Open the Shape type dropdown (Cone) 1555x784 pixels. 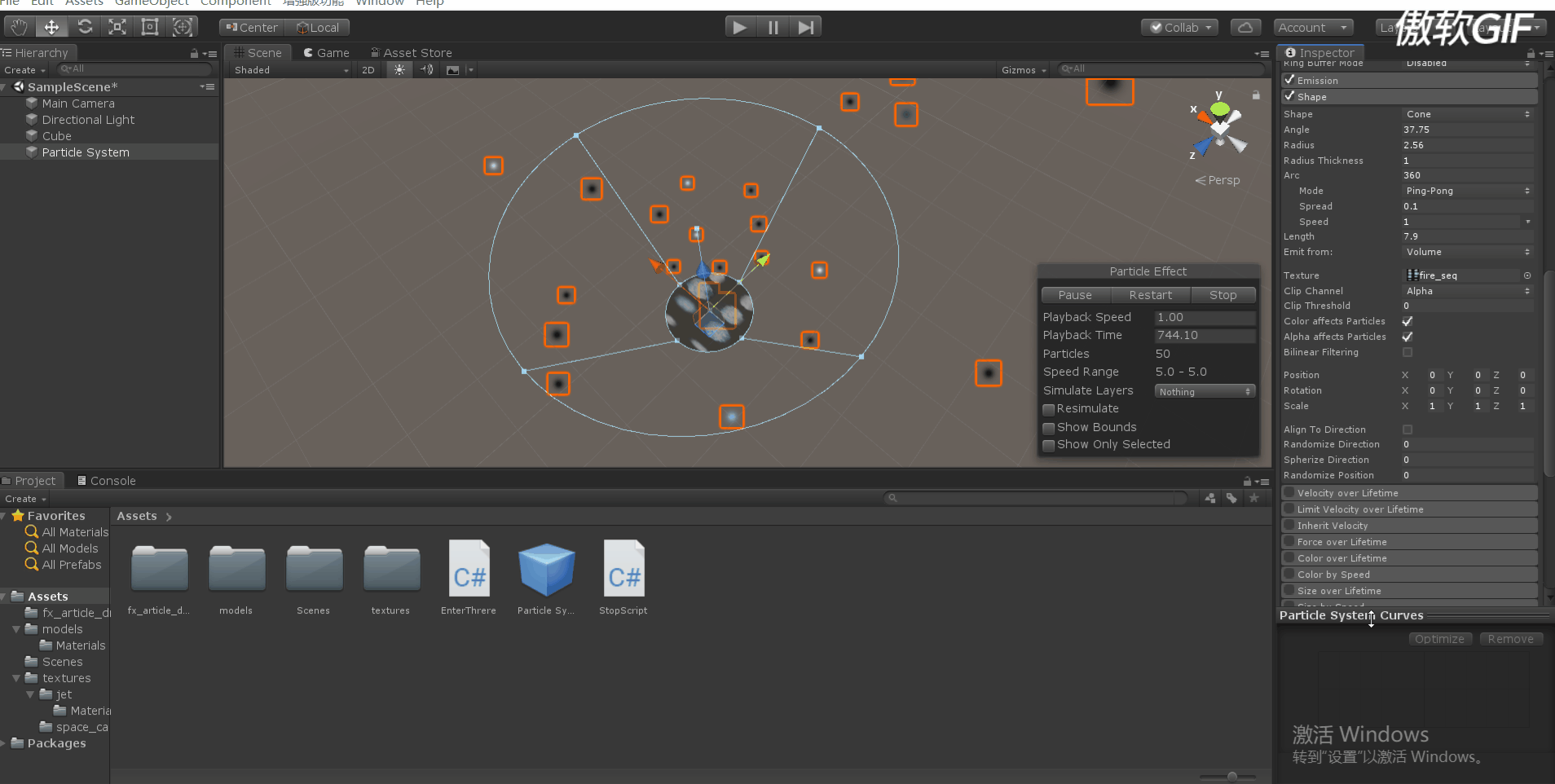click(x=1468, y=114)
